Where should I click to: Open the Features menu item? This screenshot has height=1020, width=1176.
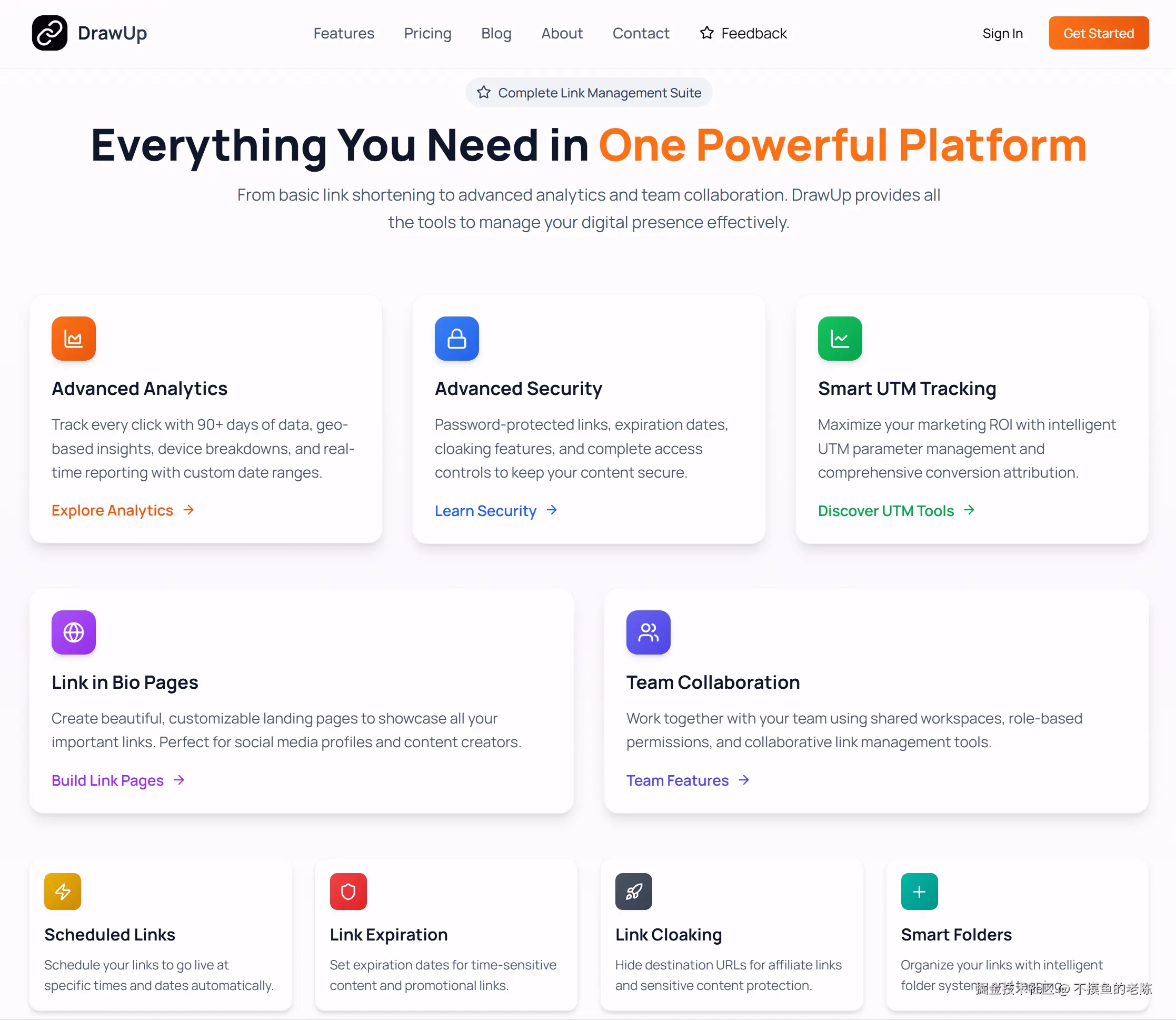point(344,34)
